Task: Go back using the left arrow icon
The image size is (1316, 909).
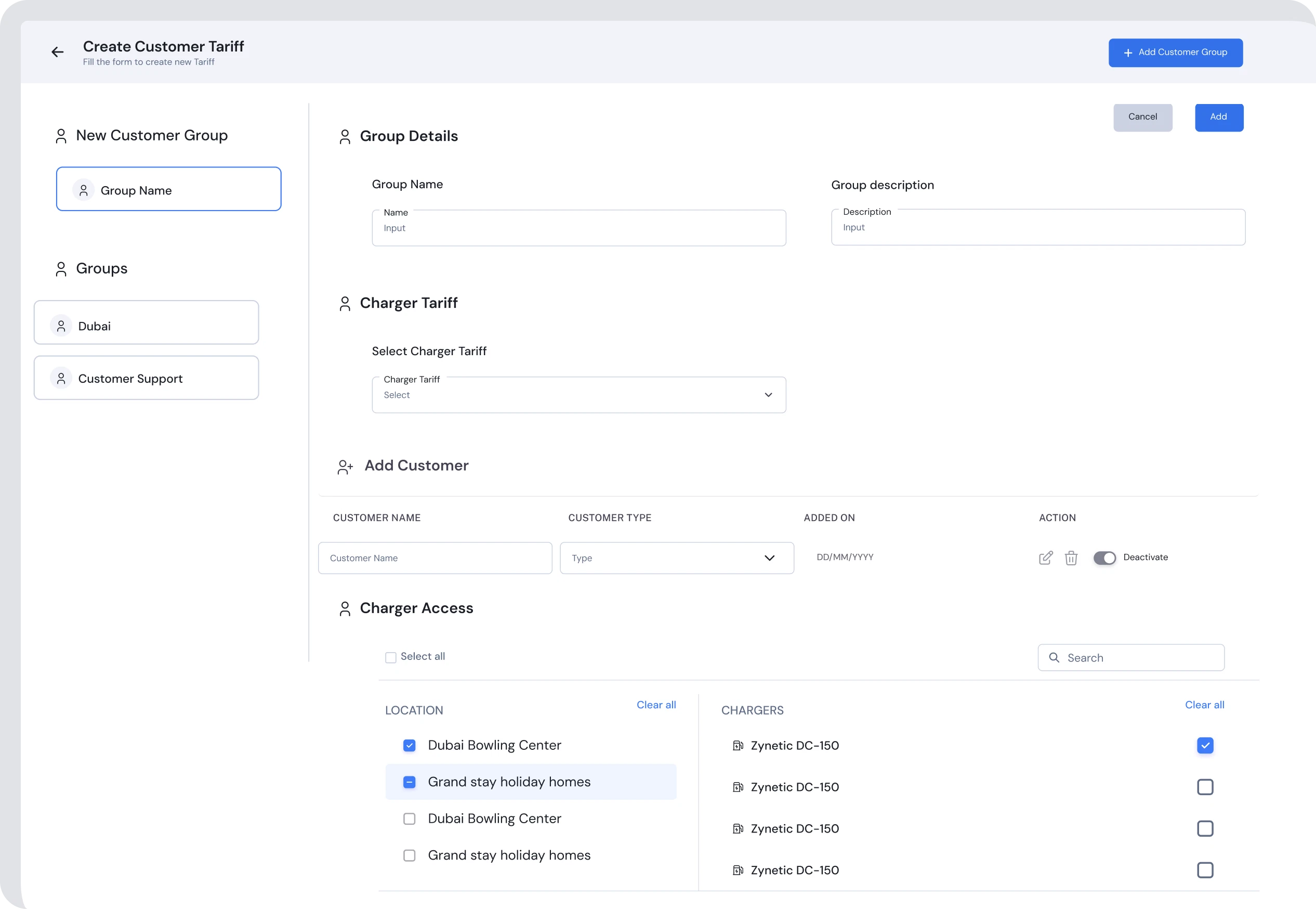Action: pyautogui.click(x=58, y=53)
